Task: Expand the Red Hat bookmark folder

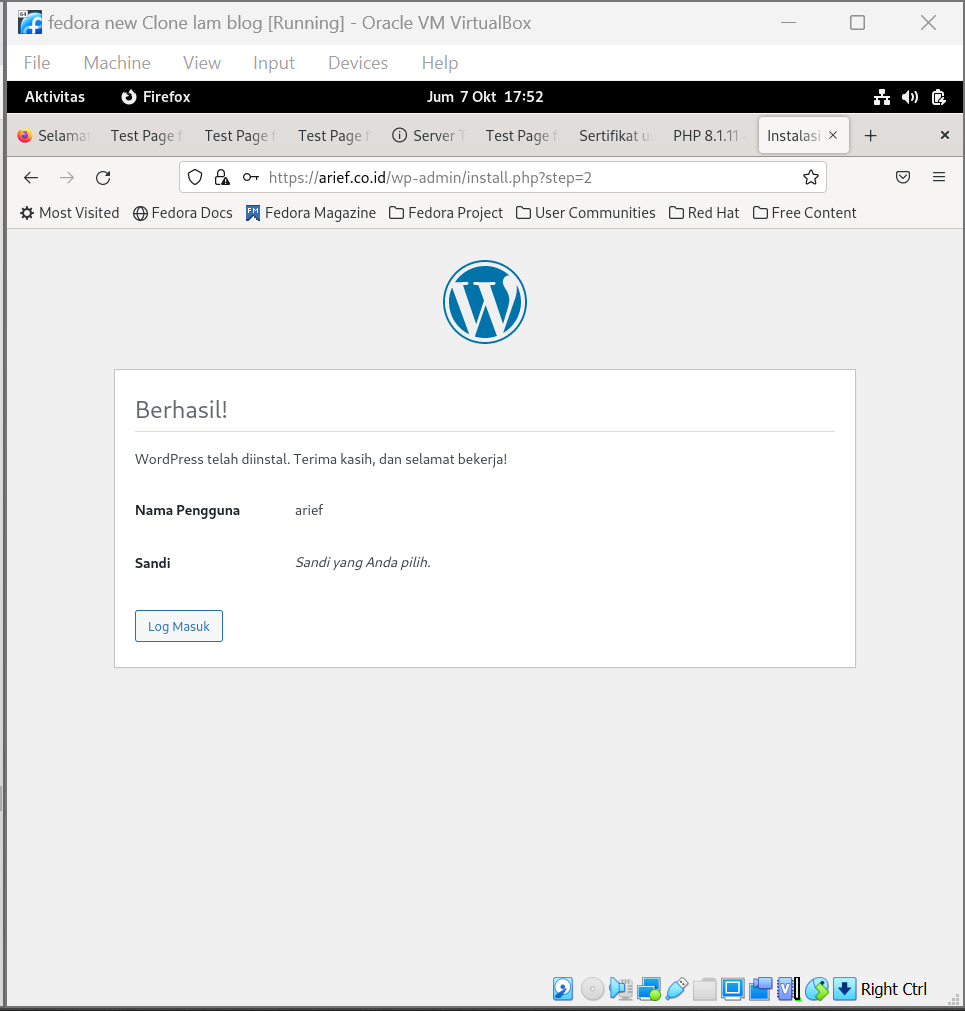Action: 704,213
